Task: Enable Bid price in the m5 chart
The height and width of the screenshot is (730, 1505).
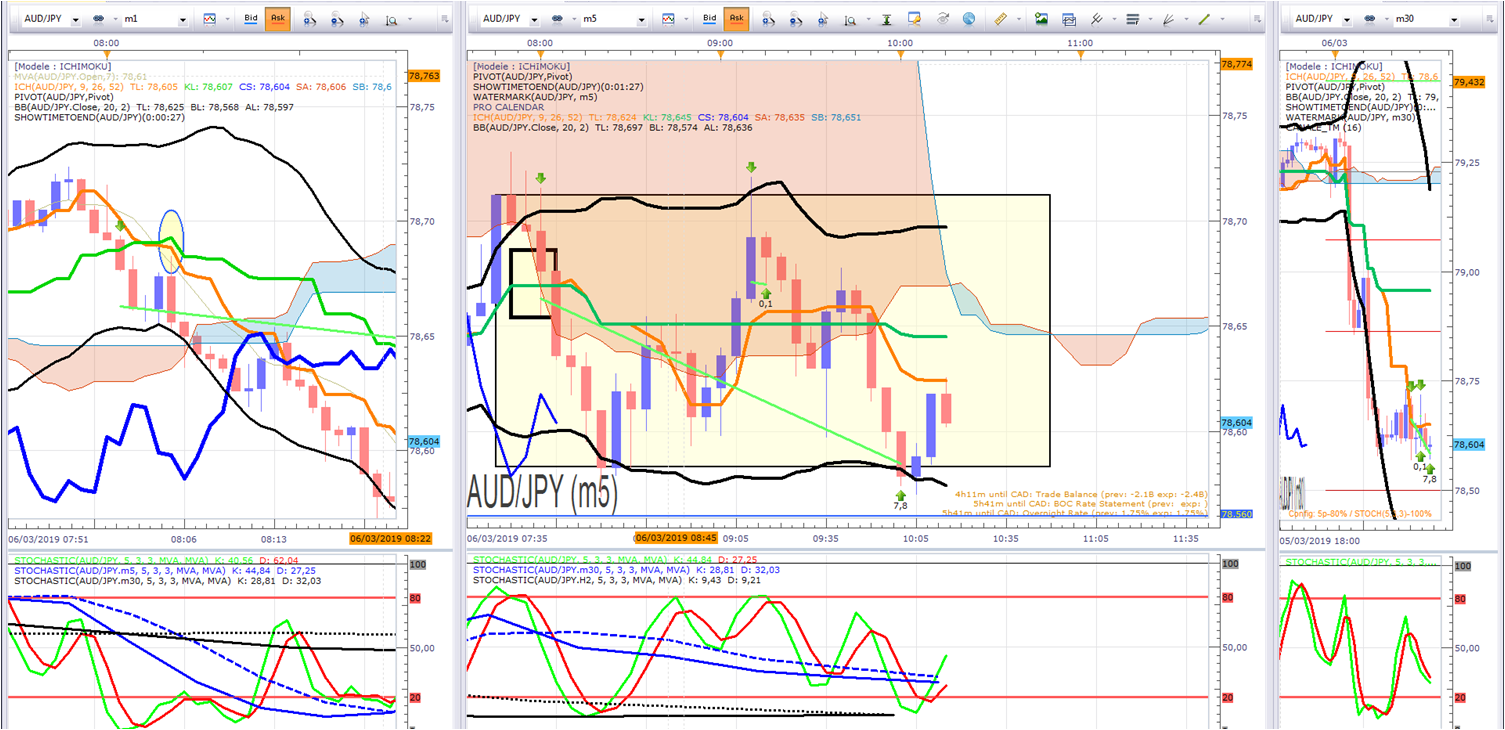Action: click(709, 19)
